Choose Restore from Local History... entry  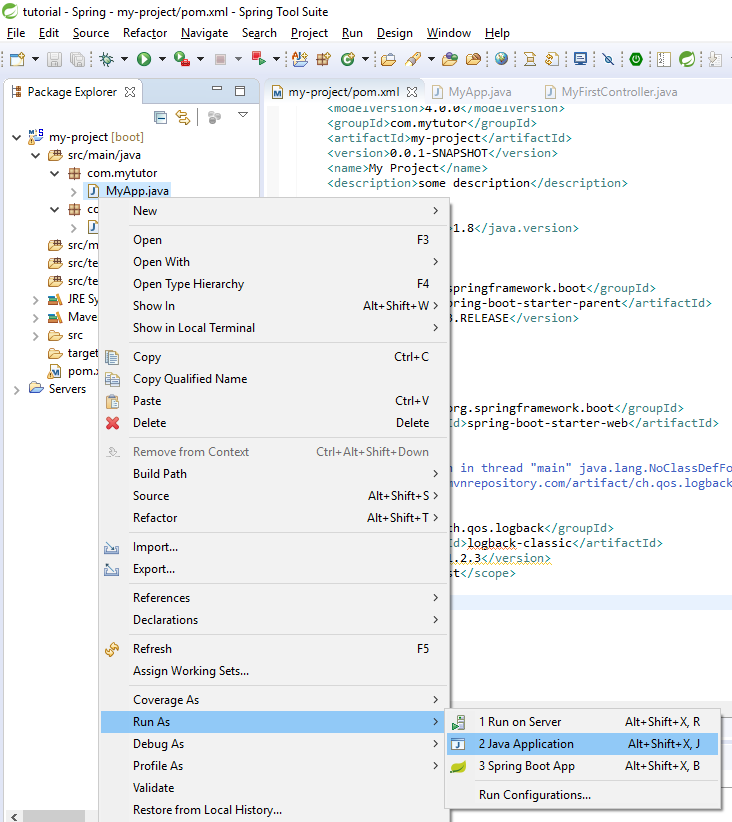(x=275, y=810)
